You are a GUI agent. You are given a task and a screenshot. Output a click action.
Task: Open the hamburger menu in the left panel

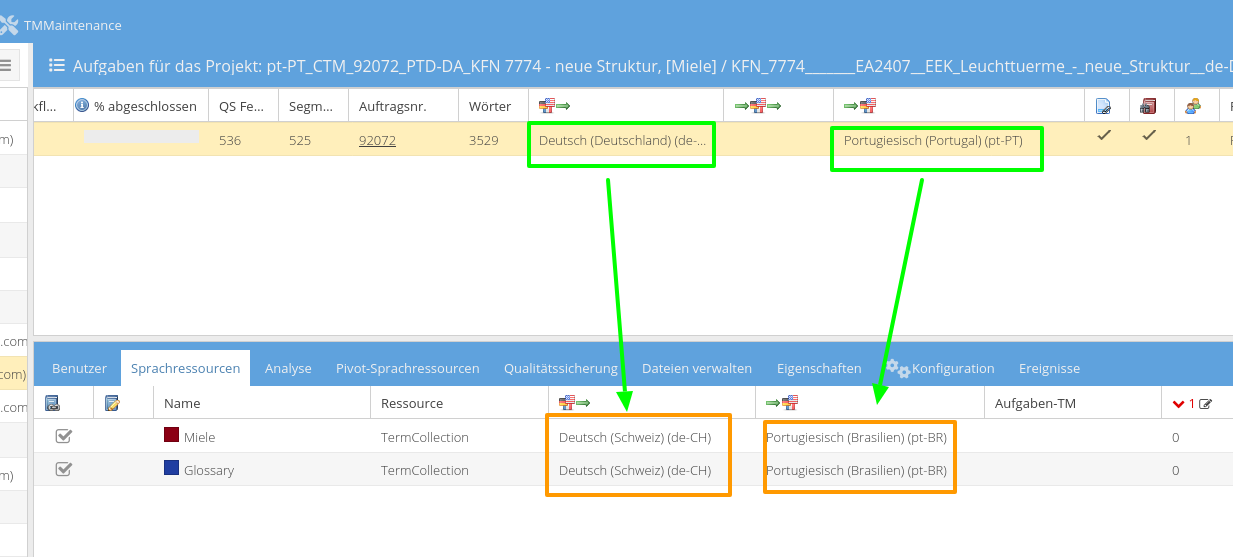[5, 66]
